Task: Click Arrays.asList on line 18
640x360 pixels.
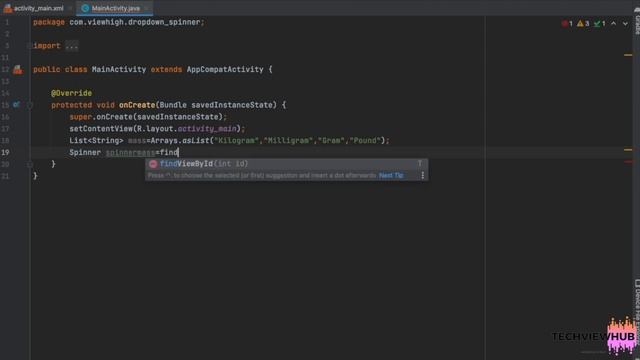Action: 180,140
